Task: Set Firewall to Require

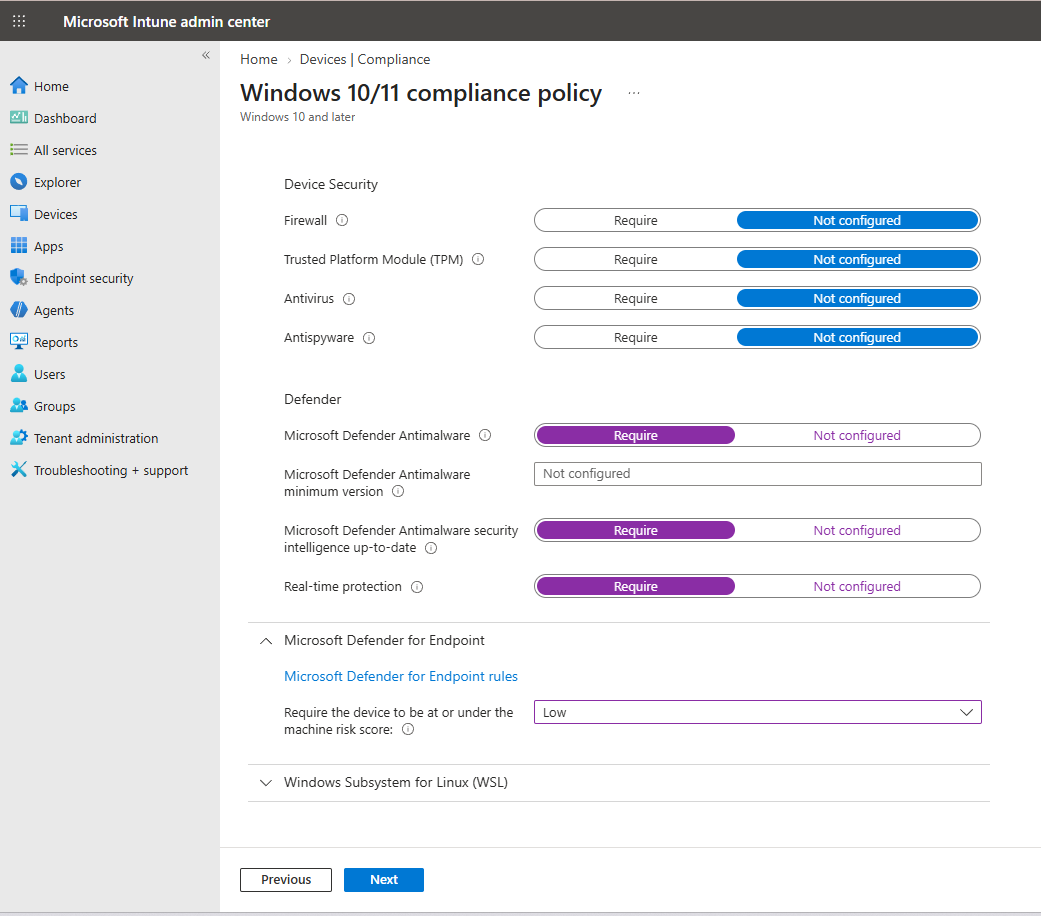Action: [635, 220]
